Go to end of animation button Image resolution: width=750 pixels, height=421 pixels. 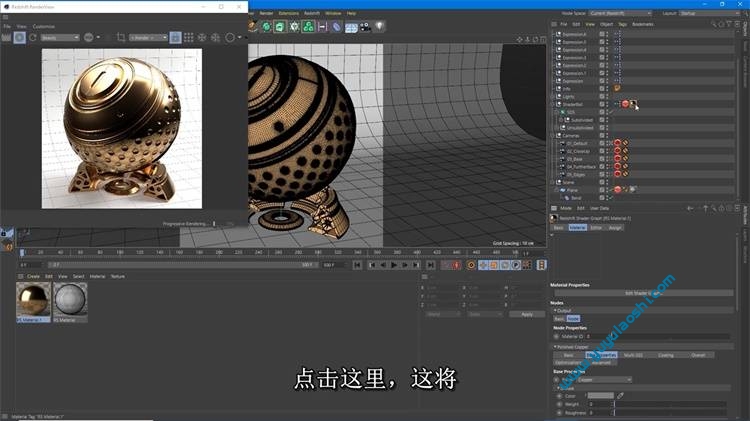click(430, 265)
